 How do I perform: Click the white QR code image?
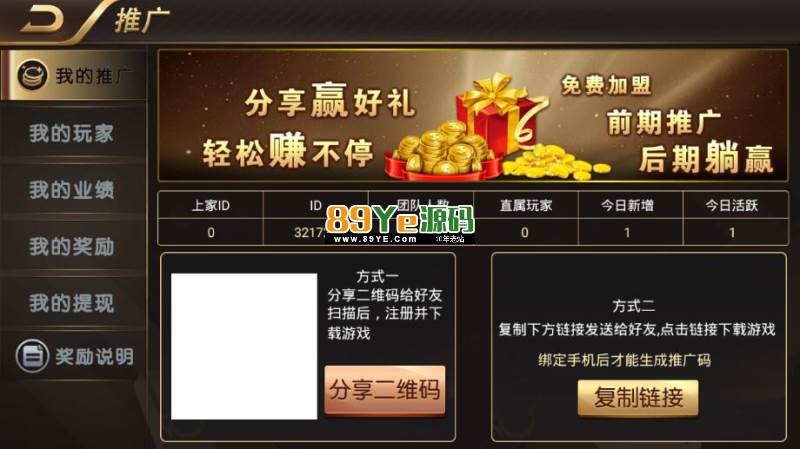[x=244, y=346]
